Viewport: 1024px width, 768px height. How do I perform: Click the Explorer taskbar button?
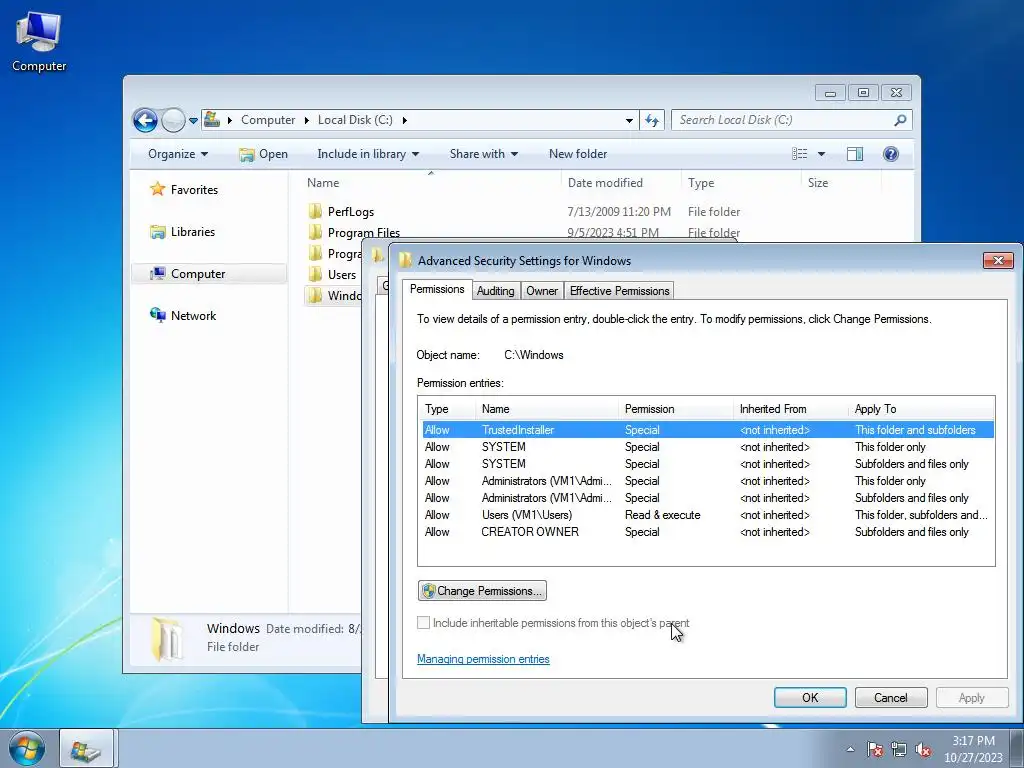click(87, 748)
